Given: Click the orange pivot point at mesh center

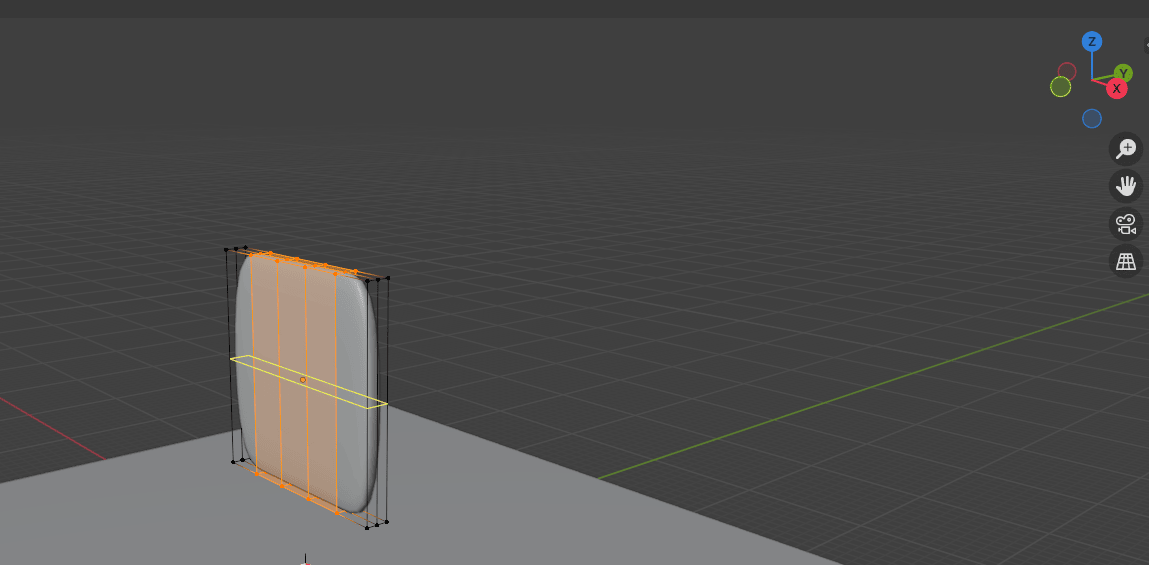Looking at the screenshot, I should [304, 380].
